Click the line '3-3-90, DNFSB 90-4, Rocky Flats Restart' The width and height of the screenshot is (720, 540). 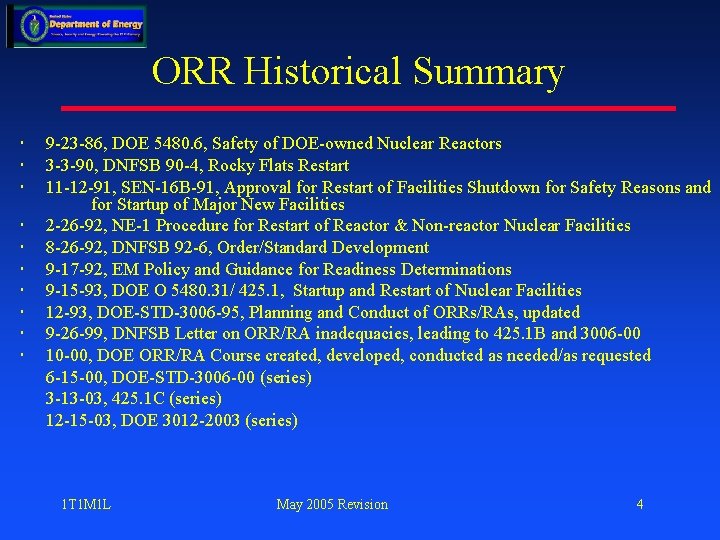pyautogui.click(x=197, y=165)
